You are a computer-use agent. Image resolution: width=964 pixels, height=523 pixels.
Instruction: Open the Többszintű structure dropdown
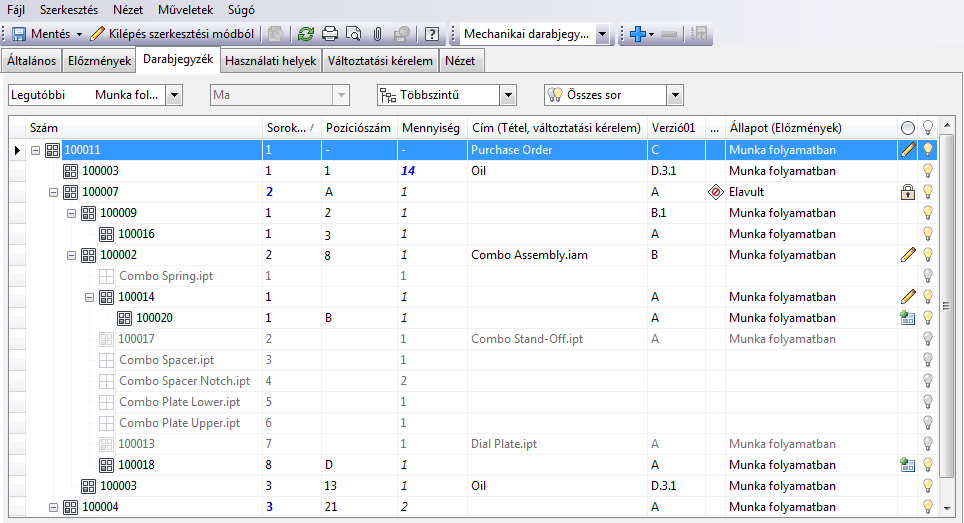click(x=508, y=95)
